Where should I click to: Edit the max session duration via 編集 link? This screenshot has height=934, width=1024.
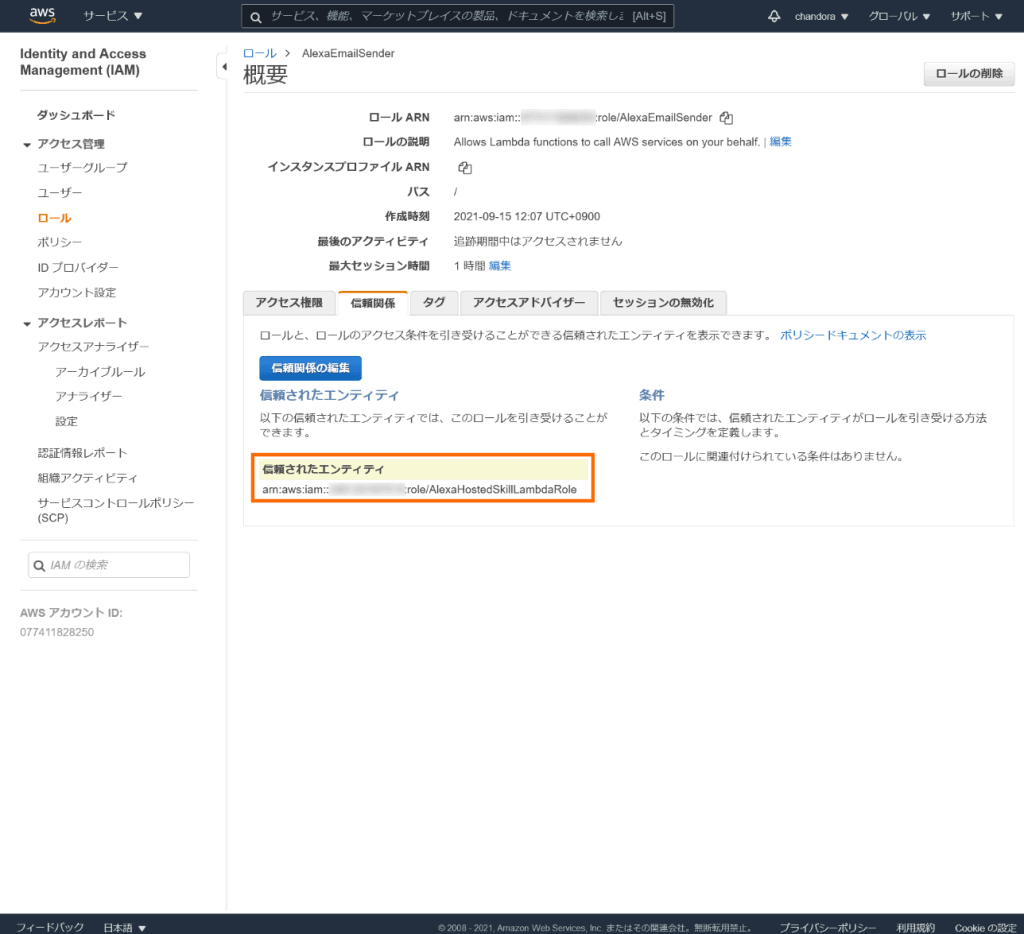click(x=500, y=266)
